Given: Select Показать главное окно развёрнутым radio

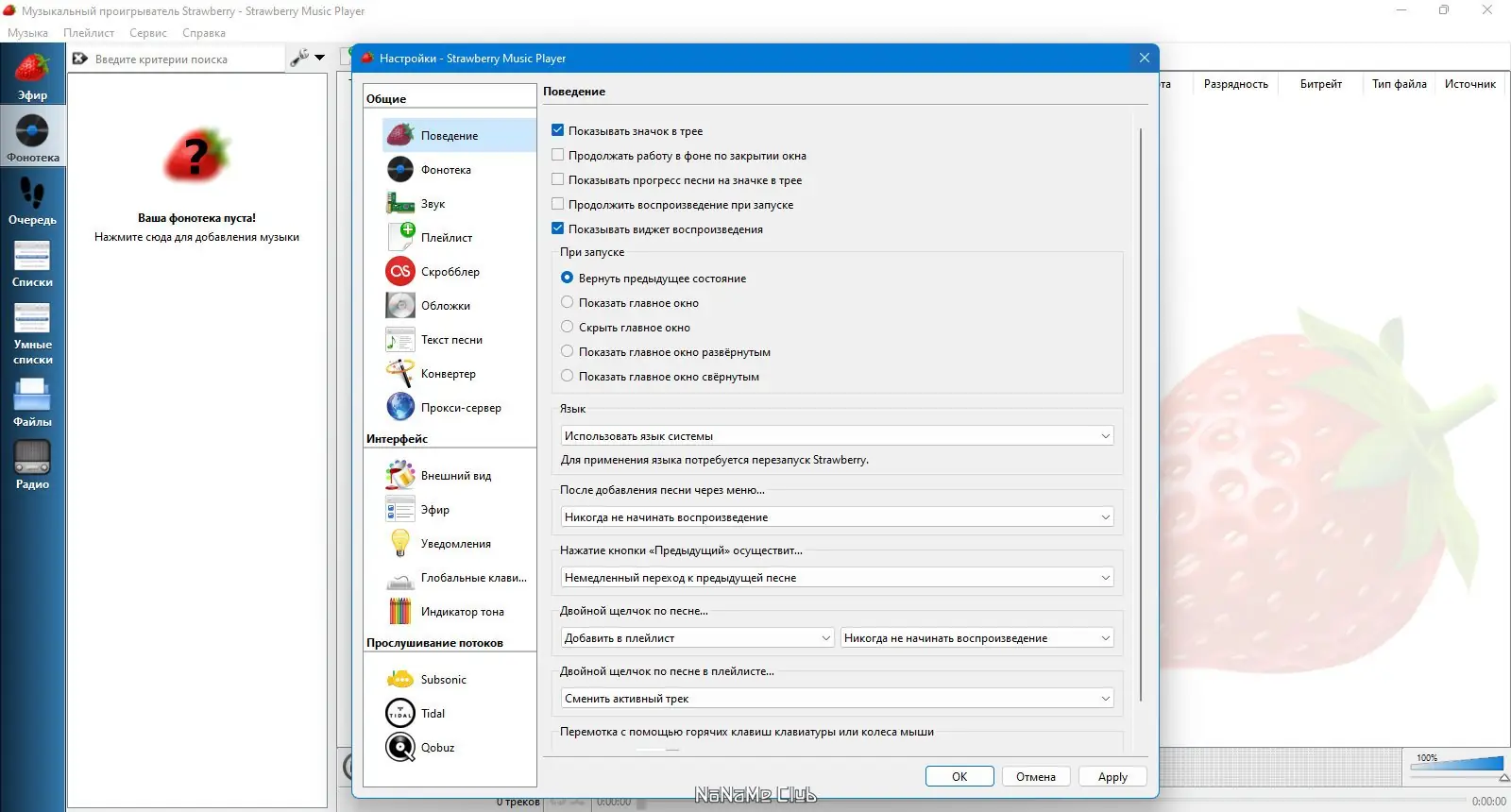Looking at the screenshot, I should coord(568,351).
